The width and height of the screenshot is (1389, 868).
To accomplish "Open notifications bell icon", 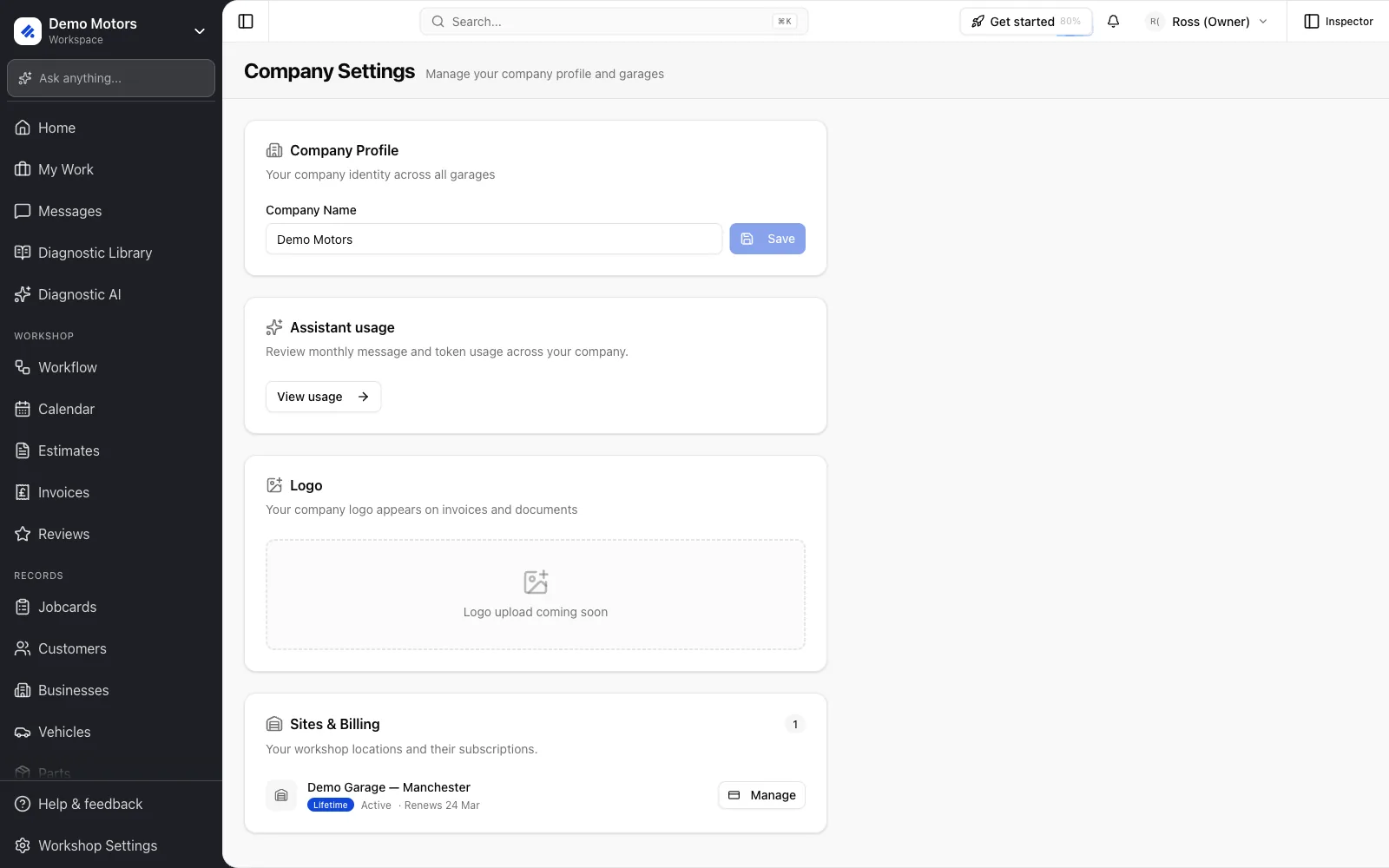I will 1113,22.
